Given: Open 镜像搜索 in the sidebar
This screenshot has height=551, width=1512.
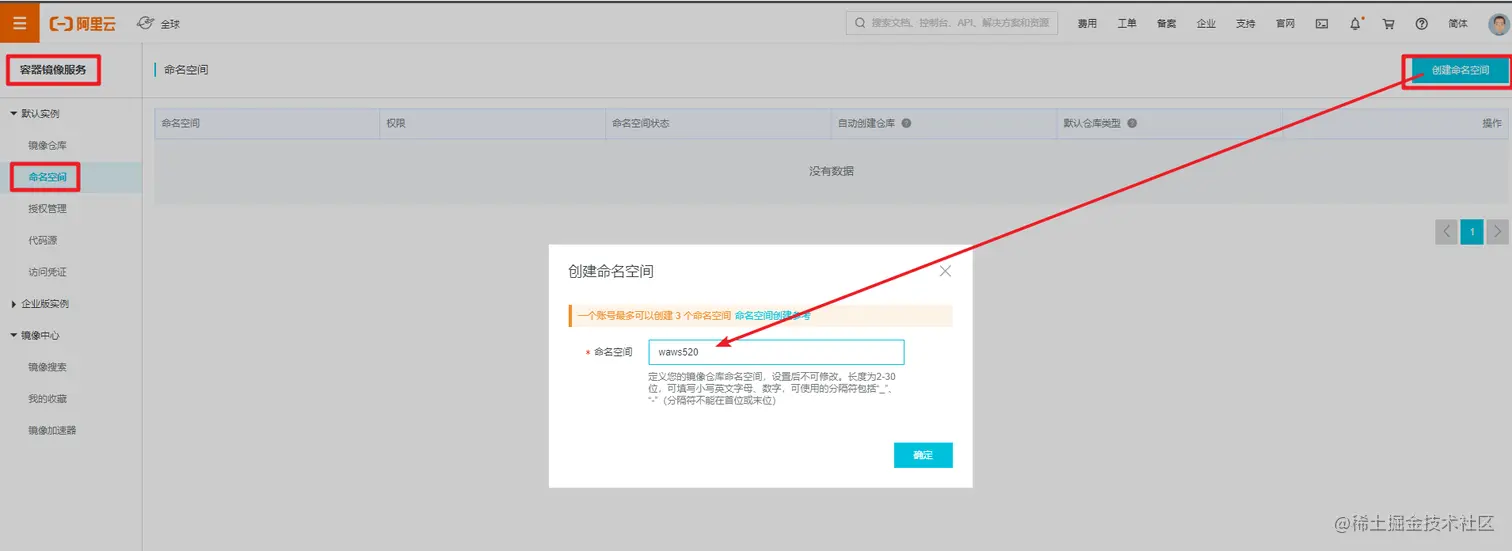Looking at the screenshot, I should coord(48,367).
